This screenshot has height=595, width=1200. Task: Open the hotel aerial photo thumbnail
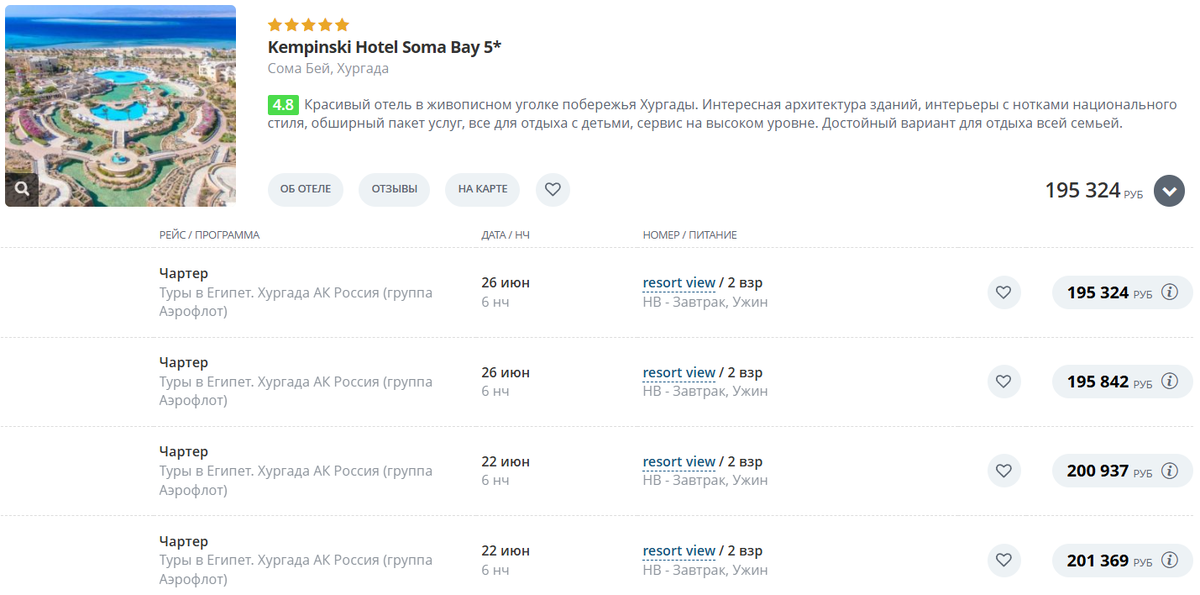click(120, 100)
